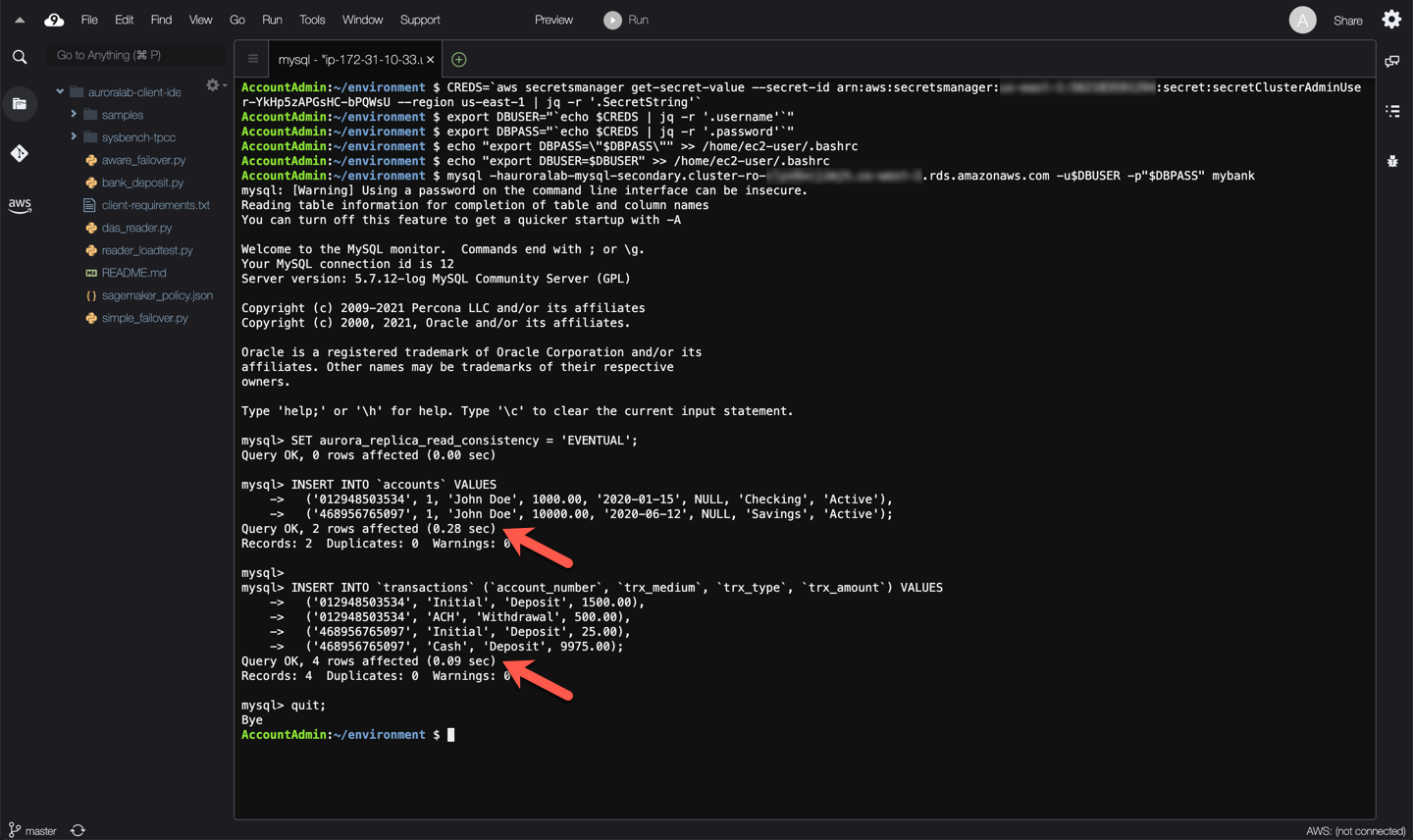Create a new tab with the green plus icon
This screenshot has height=840, width=1413.
point(457,59)
